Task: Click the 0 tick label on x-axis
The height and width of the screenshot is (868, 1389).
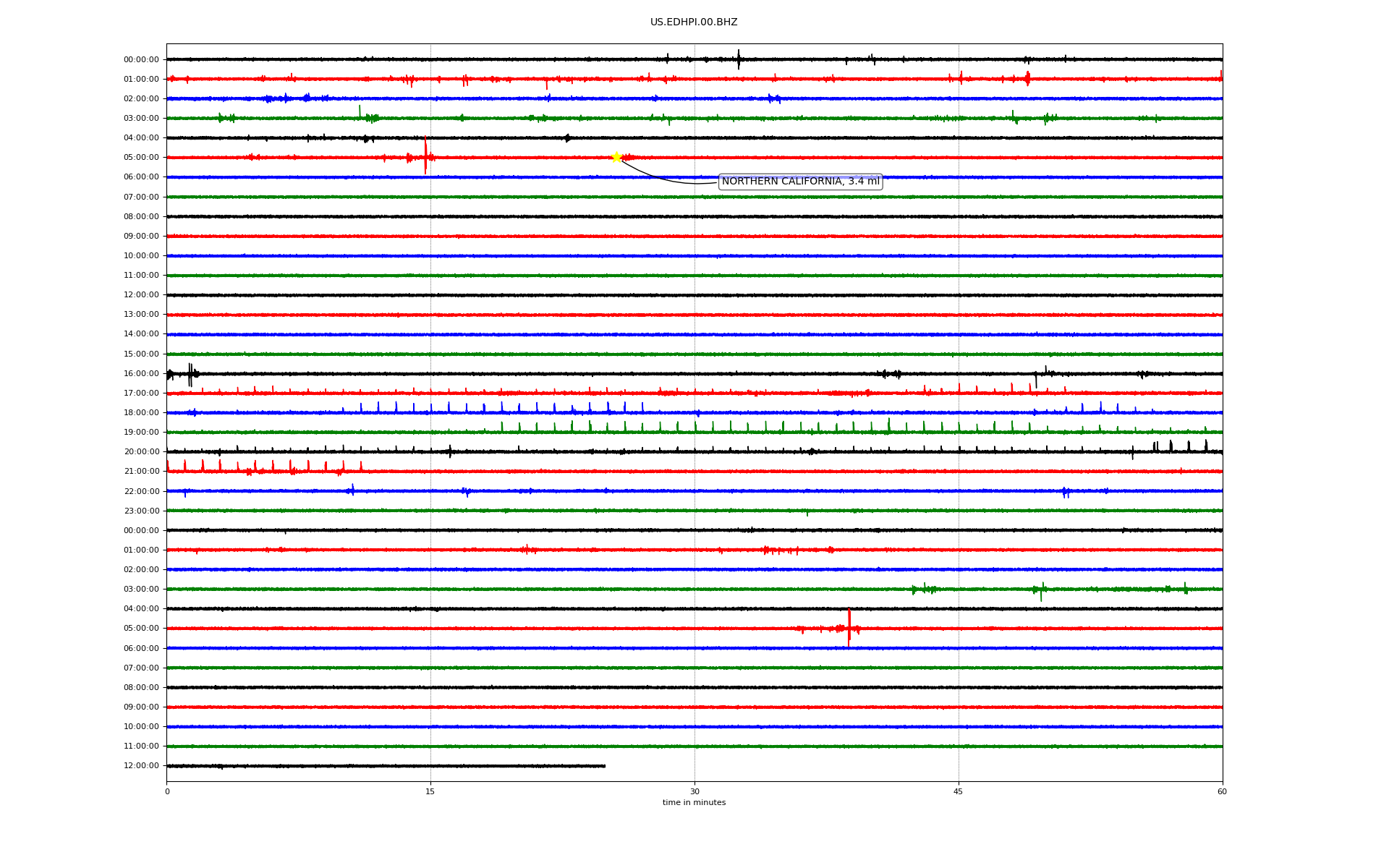Action: (167, 791)
